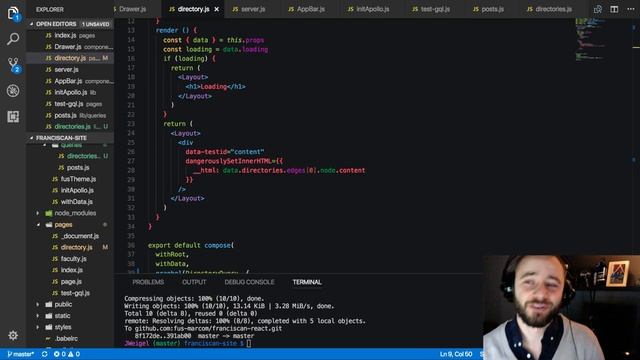Viewport: 640px width, 360px height.
Task: Open the editor More Actions ellipsis
Action: (631, 9)
